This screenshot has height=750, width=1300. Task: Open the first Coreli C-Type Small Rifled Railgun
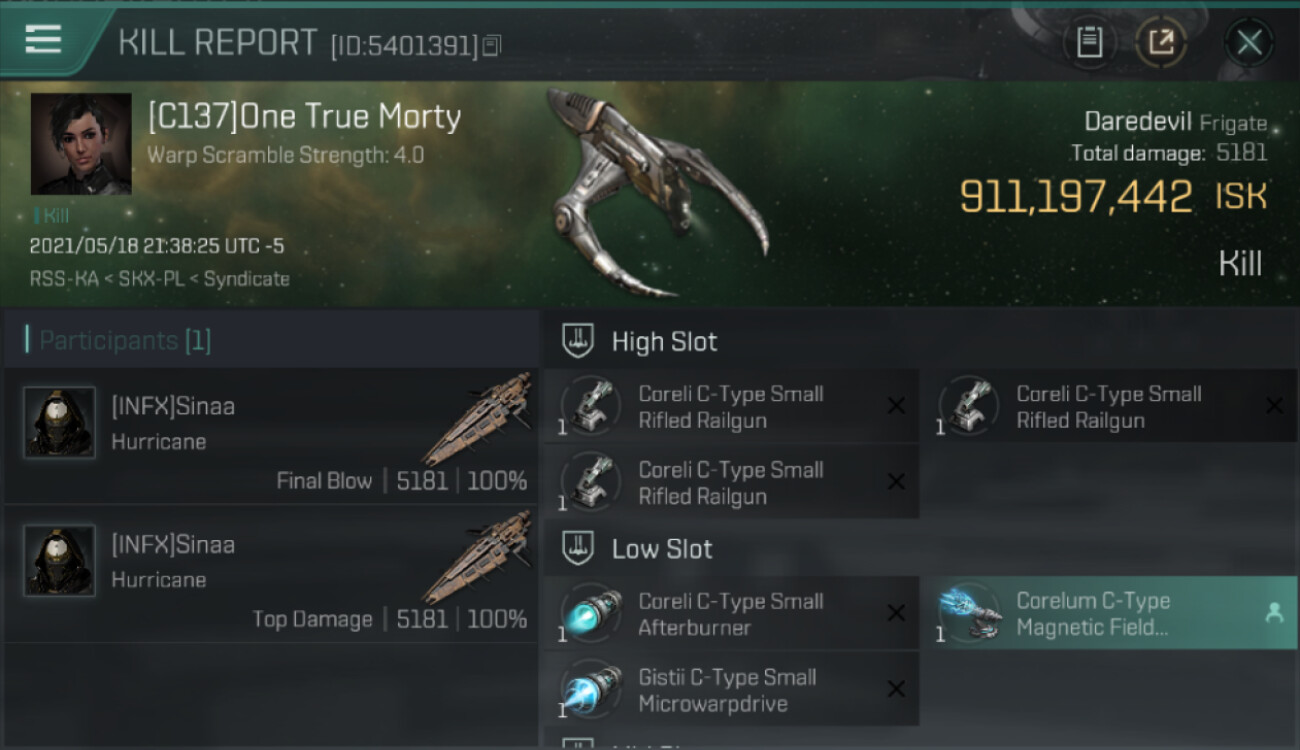(732, 407)
